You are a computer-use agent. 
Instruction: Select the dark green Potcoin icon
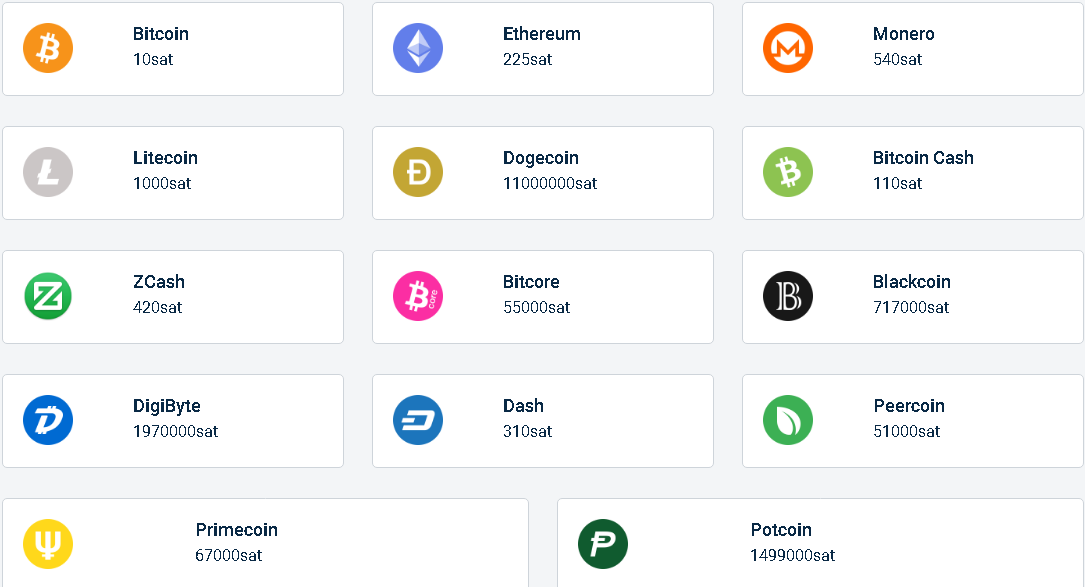point(603,544)
